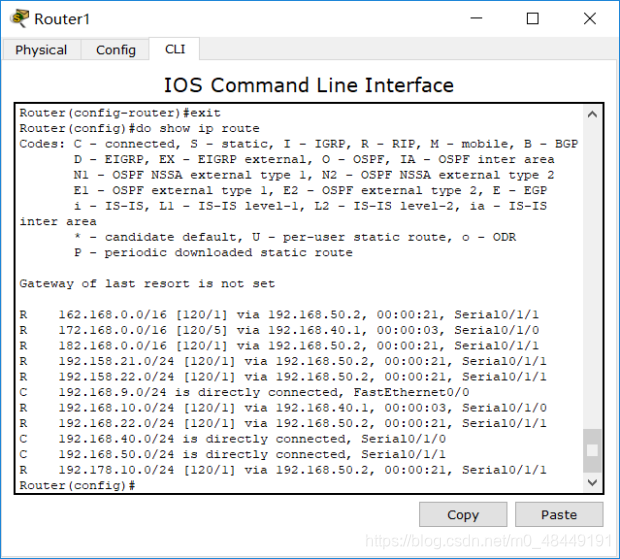Click the 'Codes: C - connected' legend line
Screen dimensions: 620x559
point(299,144)
